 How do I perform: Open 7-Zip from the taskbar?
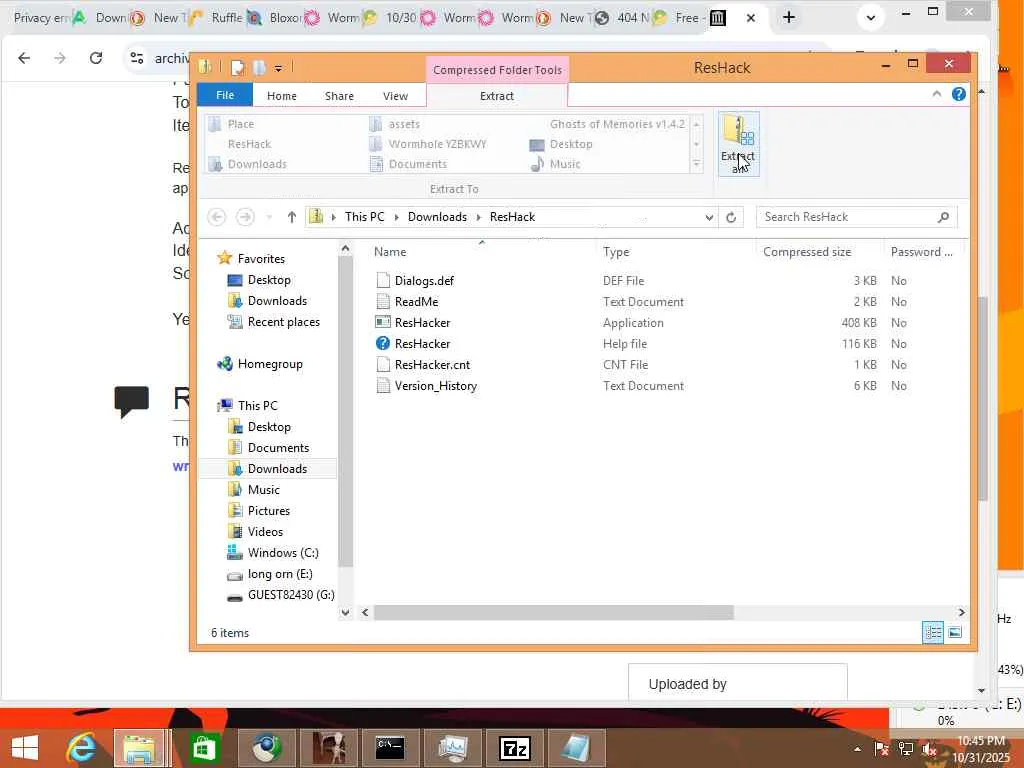[x=515, y=748]
